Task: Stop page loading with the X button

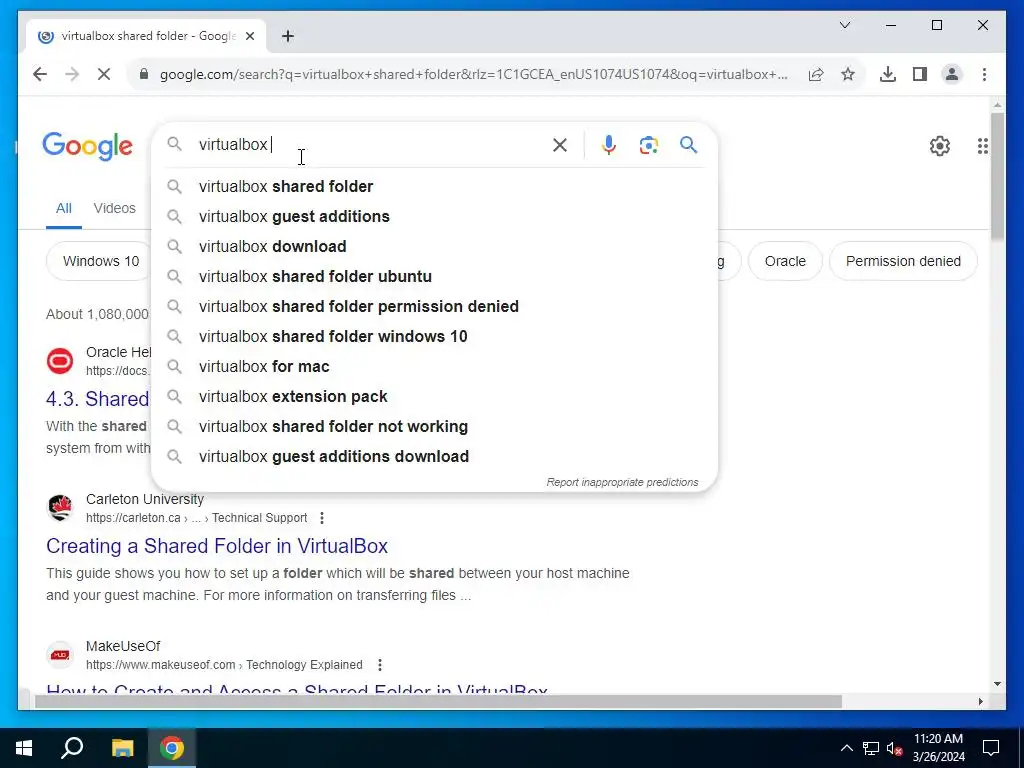Action: point(104,74)
